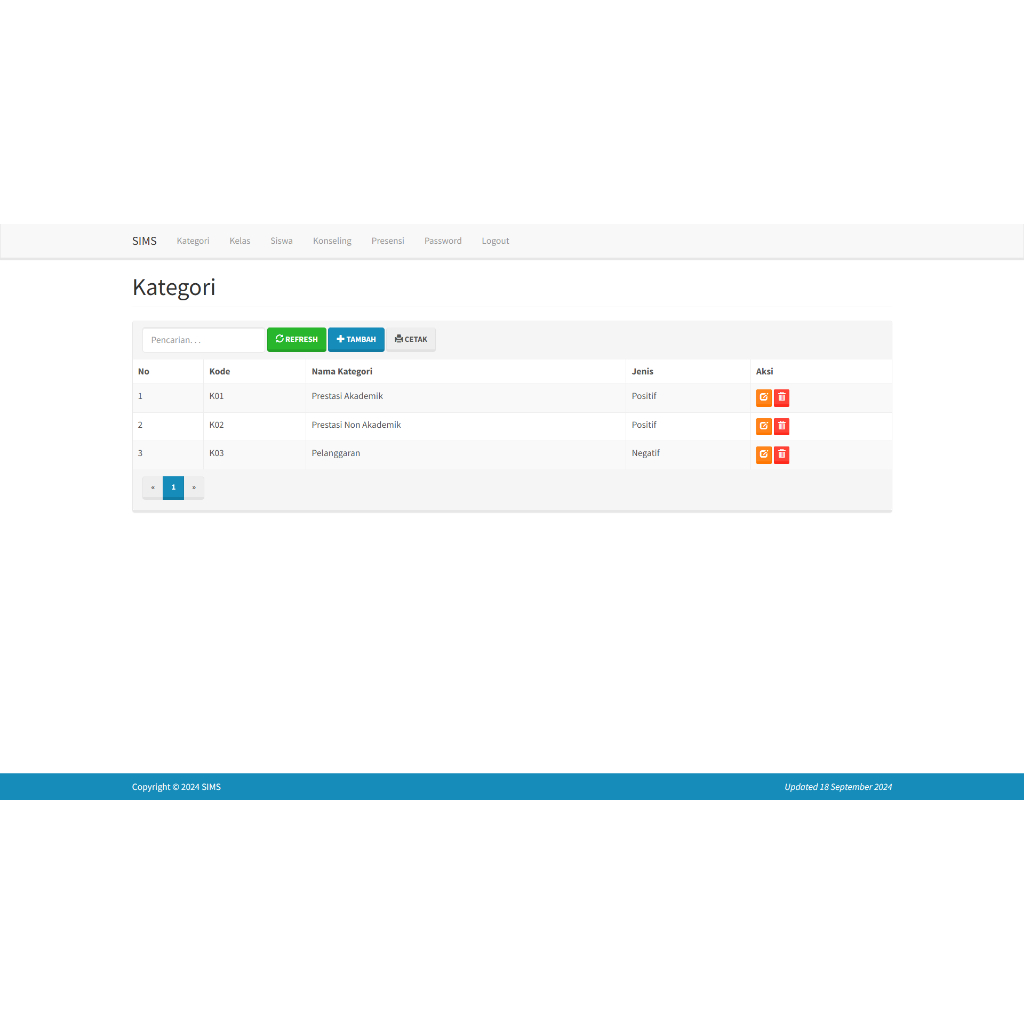Image resolution: width=1024 pixels, height=1024 pixels.
Task: Open the Presensi menu item
Action: pyautogui.click(x=388, y=240)
